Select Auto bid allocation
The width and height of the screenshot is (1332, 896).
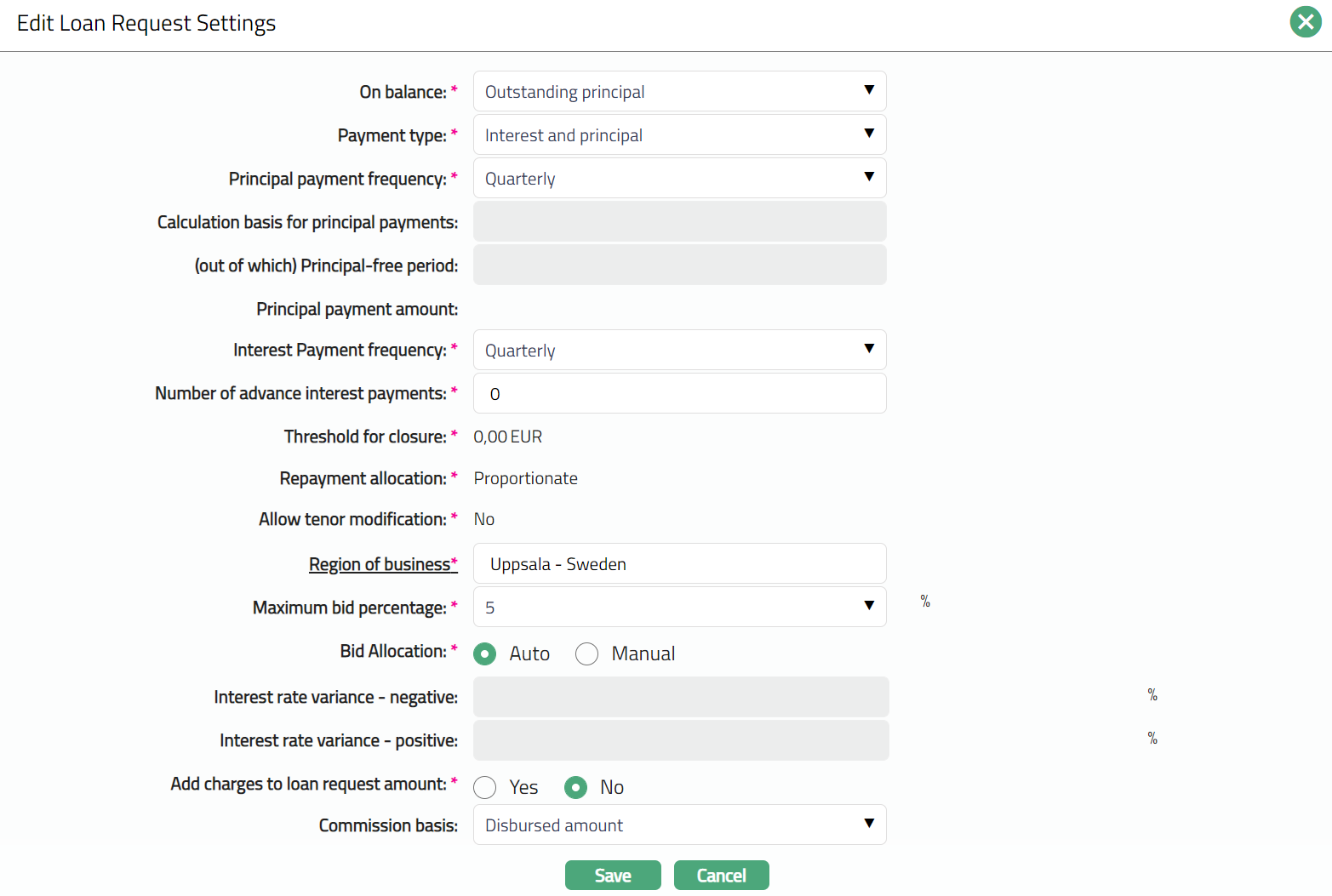click(x=485, y=653)
